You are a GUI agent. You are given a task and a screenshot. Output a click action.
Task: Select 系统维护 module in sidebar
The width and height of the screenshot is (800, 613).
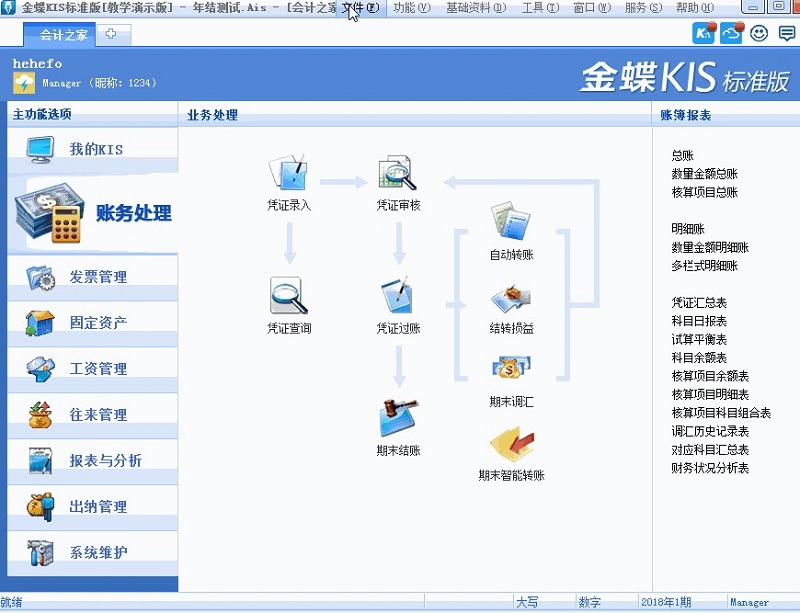coord(93,552)
